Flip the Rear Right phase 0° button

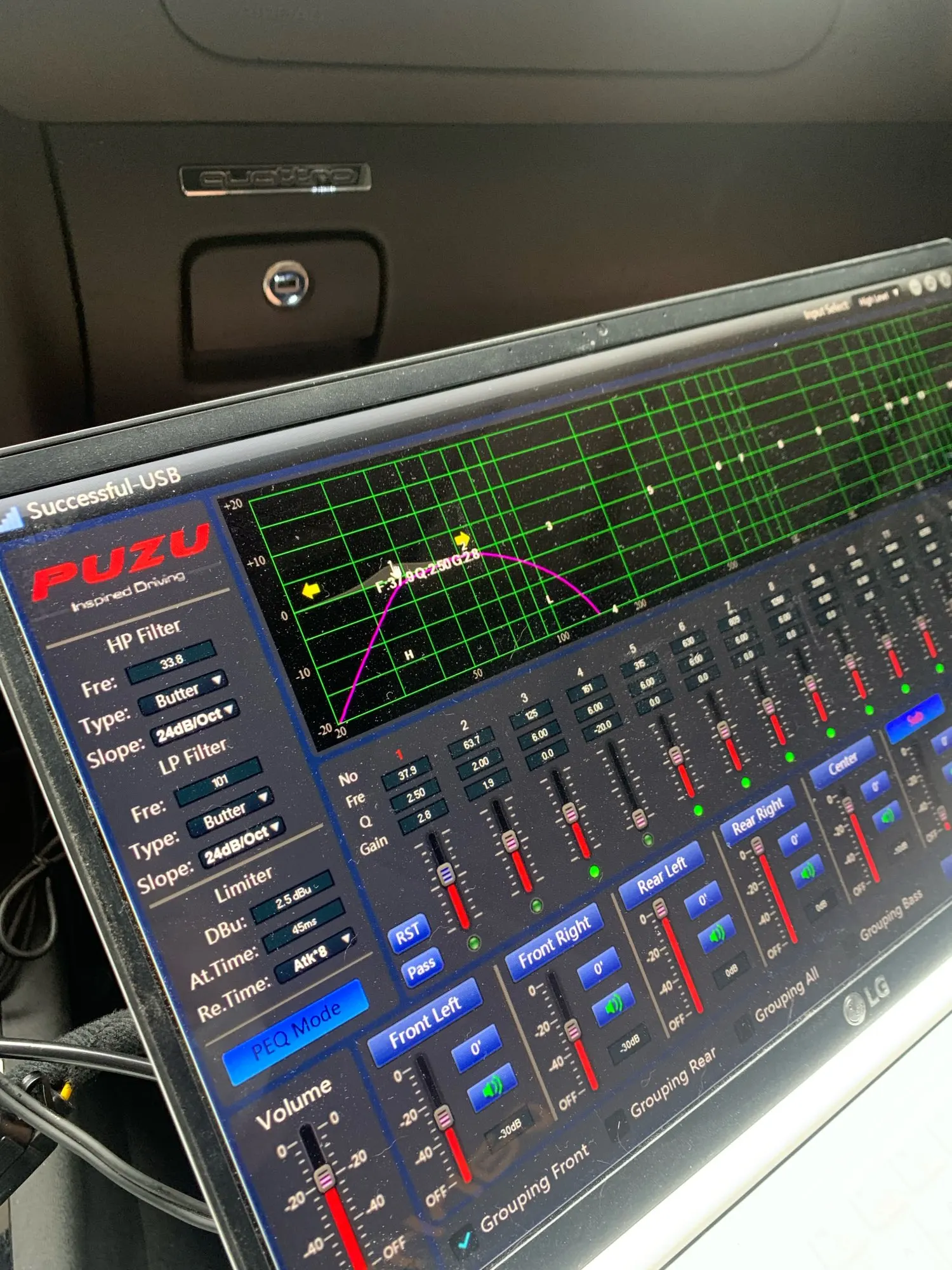(x=795, y=839)
